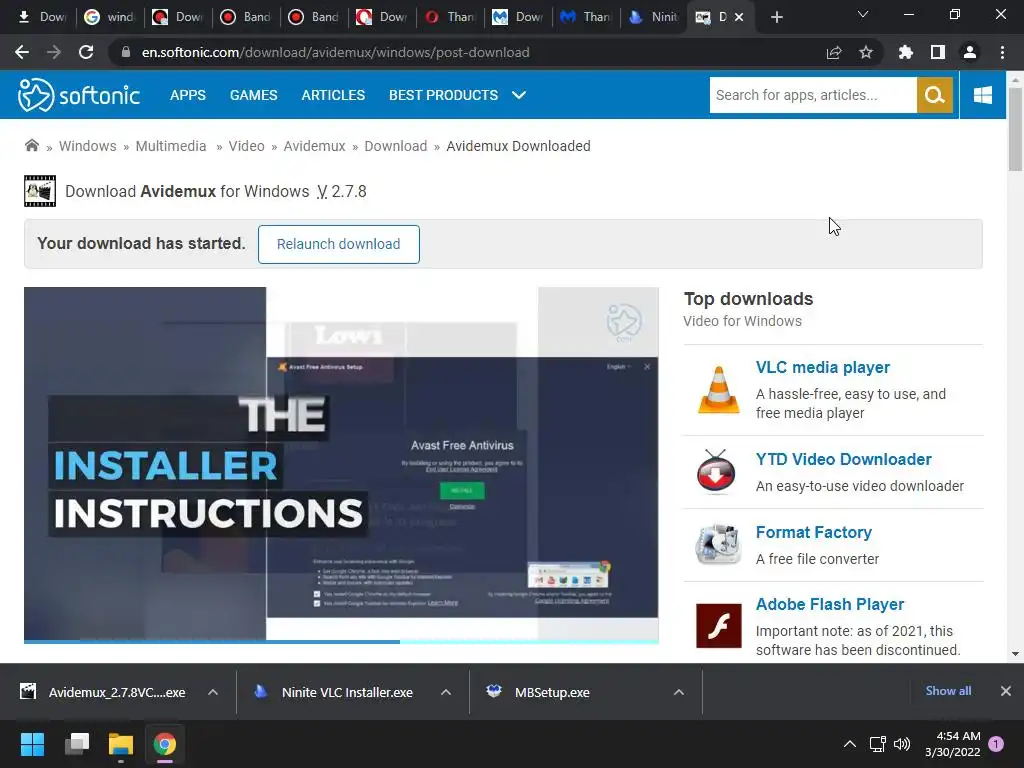Viewport: 1024px width, 768px height.
Task: Click the YTD Video Downloader icon
Action: click(x=716, y=471)
